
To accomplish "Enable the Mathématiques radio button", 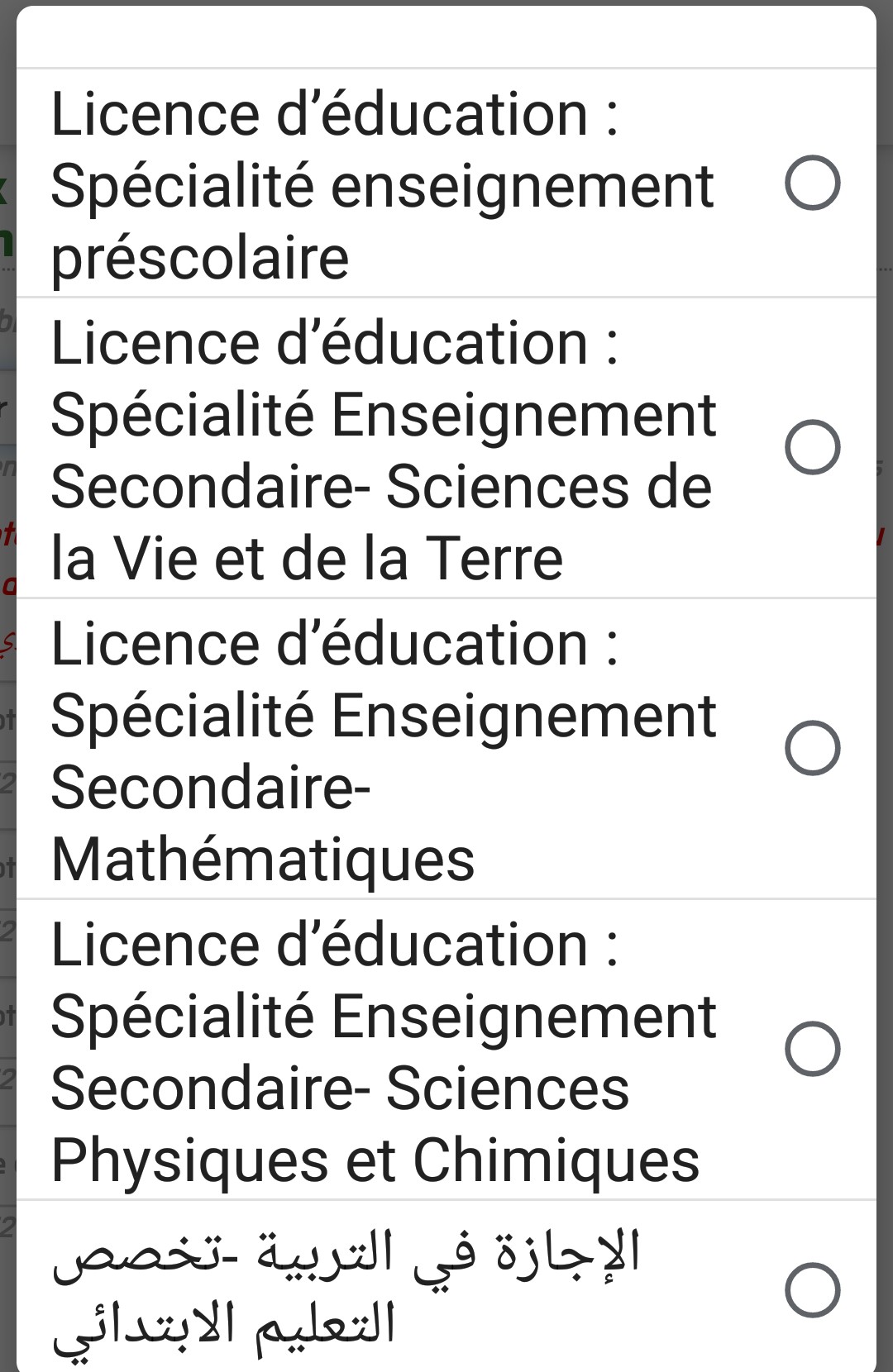I will 812,748.
